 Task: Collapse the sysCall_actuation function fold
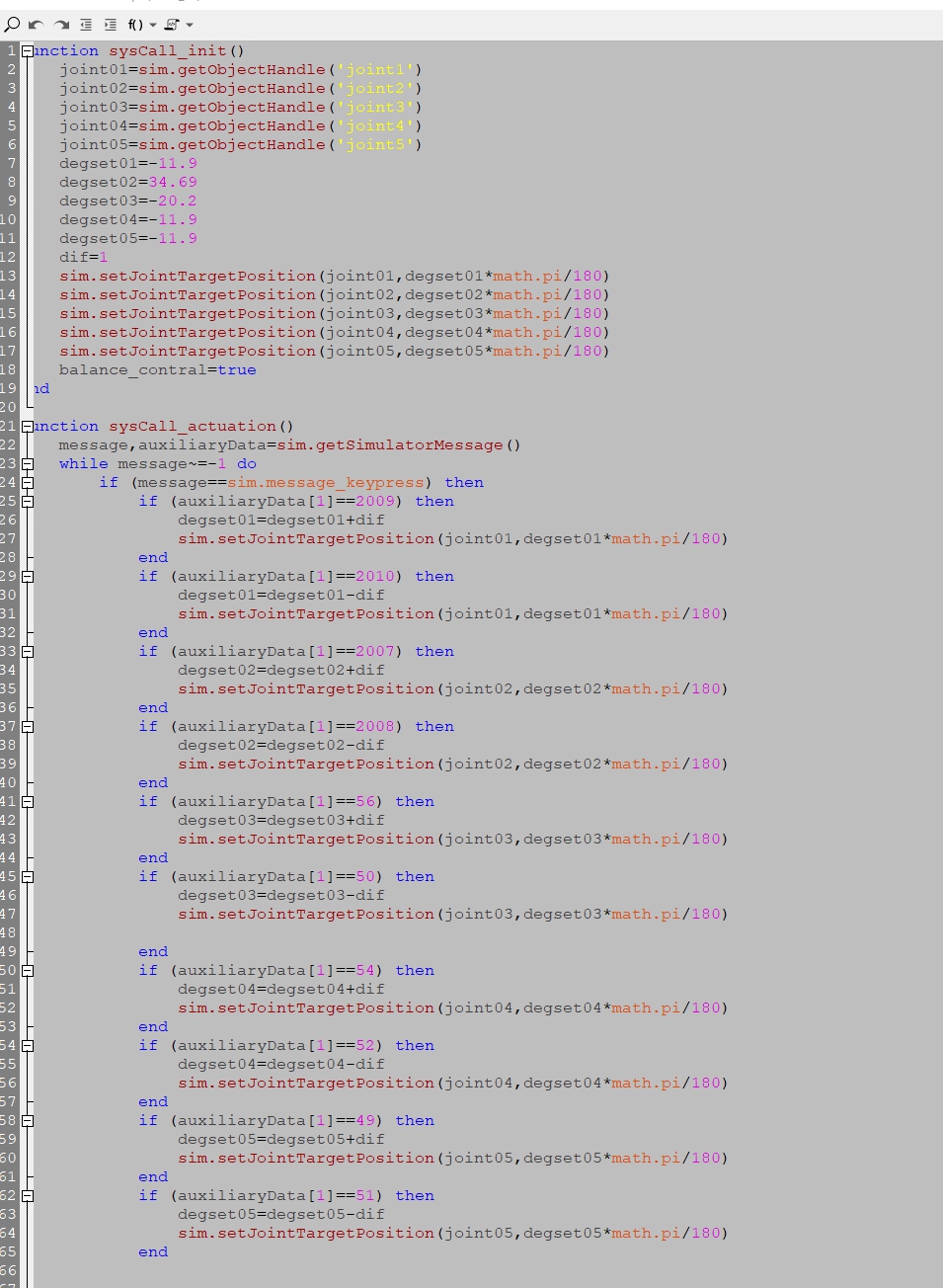click(x=28, y=427)
